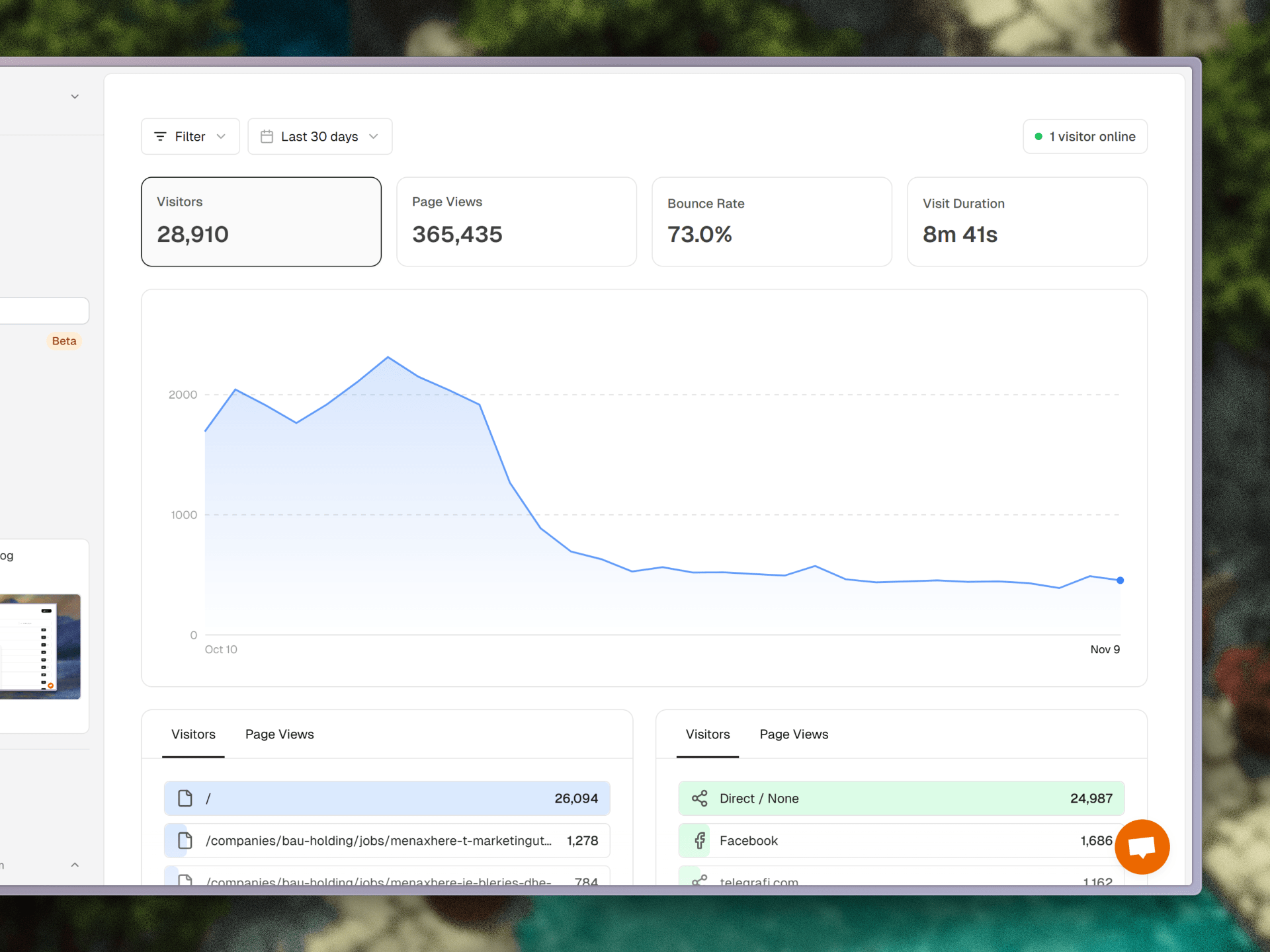Expand the bottom sidebar section chevron
This screenshot has height=952, width=1270.
point(74,864)
